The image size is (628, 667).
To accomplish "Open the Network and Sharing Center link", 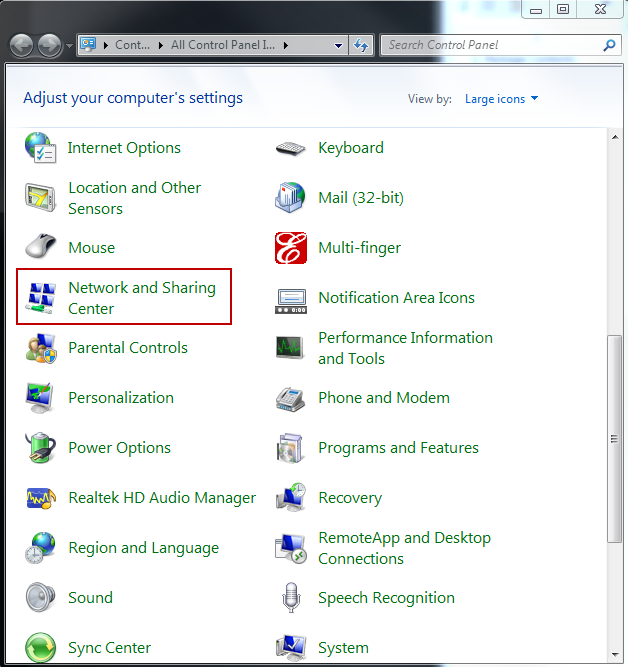I will click(x=142, y=298).
